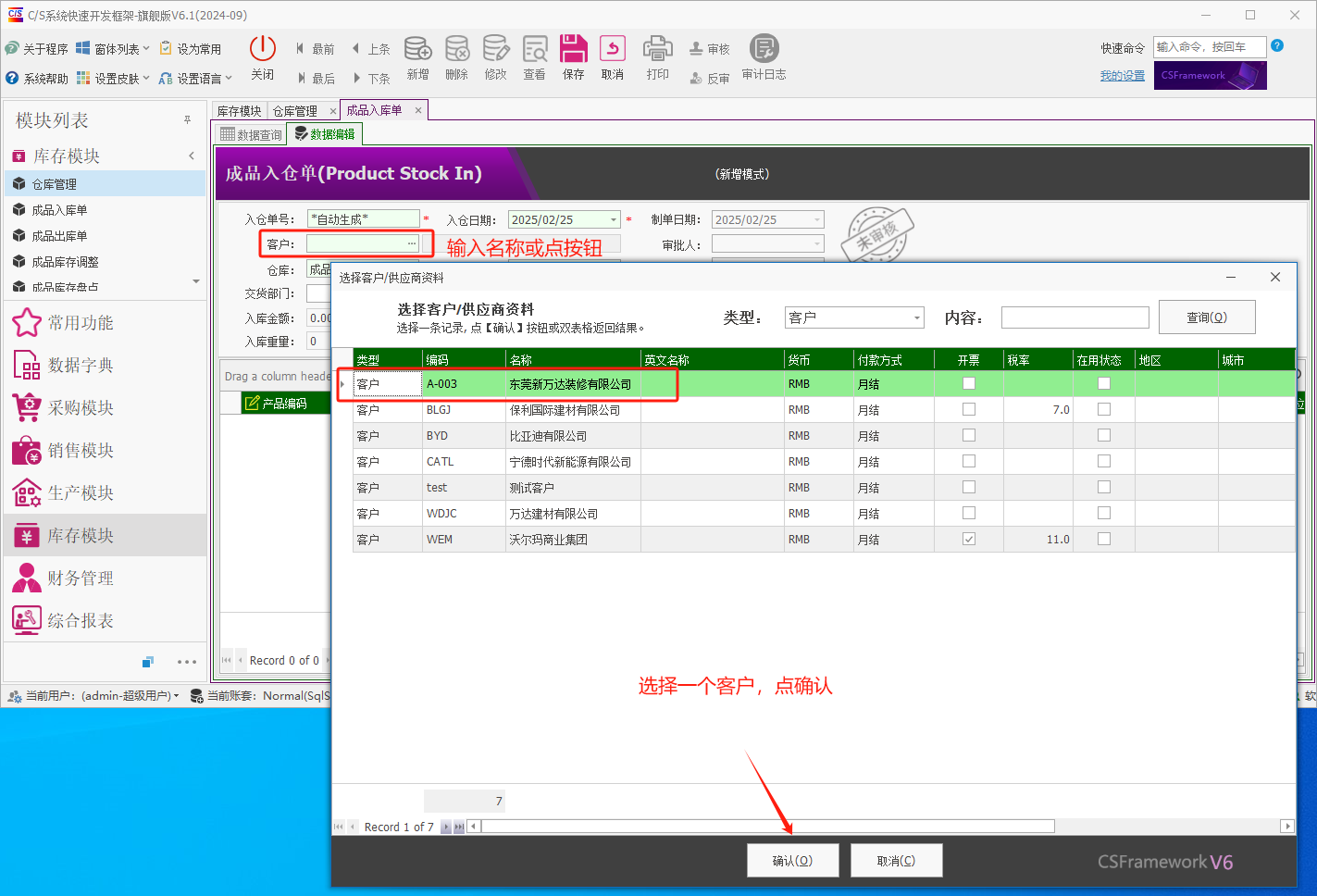Select 成品库存调整 in module list
Image resolution: width=1317 pixels, height=896 pixels.
coord(106,262)
